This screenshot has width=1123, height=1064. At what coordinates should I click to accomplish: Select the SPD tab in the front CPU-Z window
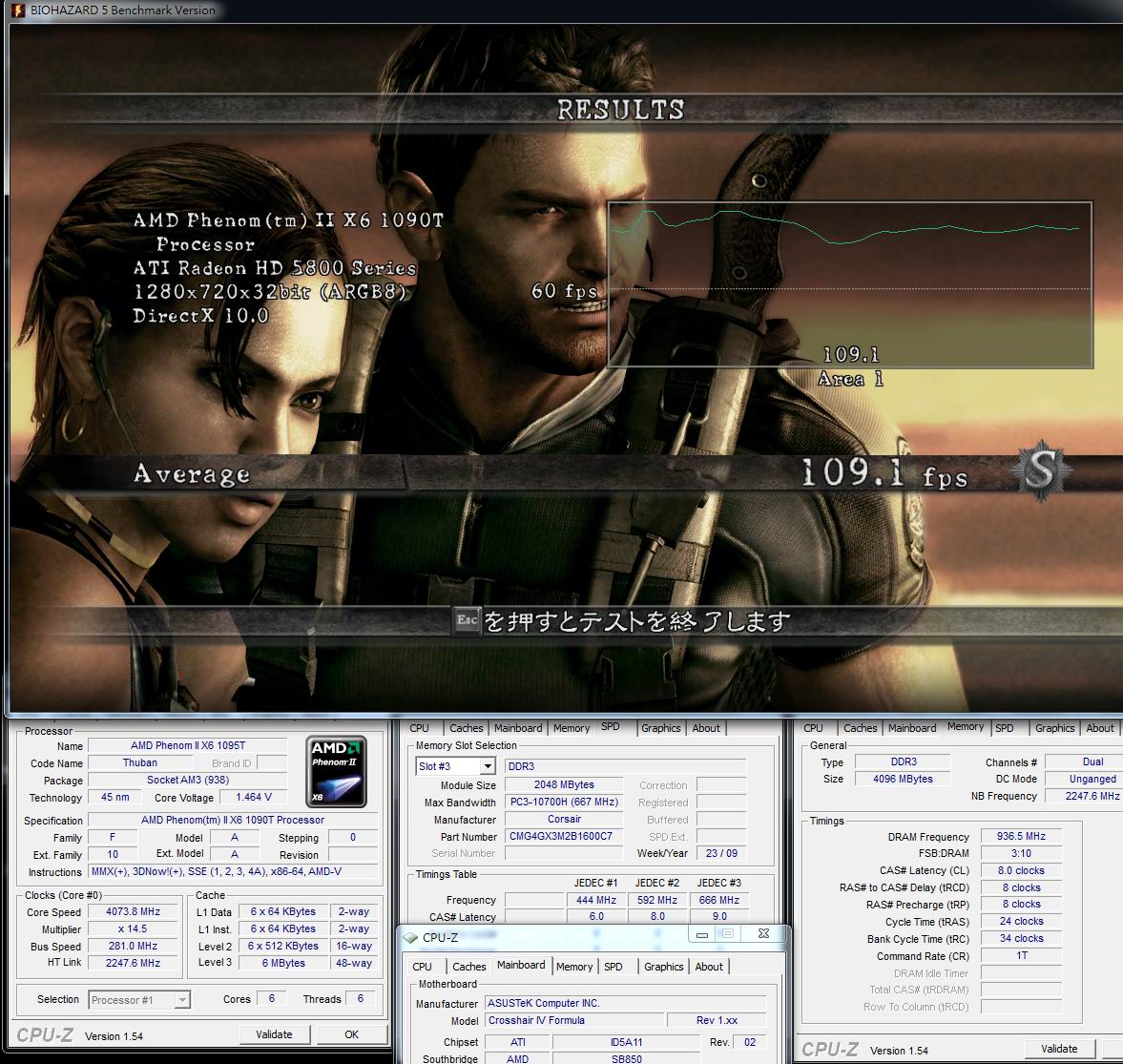point(613,967)
